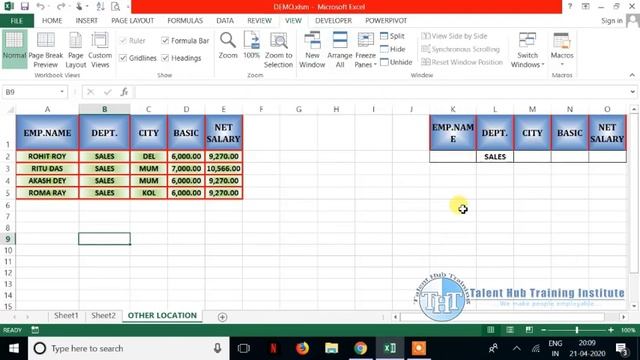Open Firefox from the taskbar
The height and width of the screenshot is (360, 640).
302,348
